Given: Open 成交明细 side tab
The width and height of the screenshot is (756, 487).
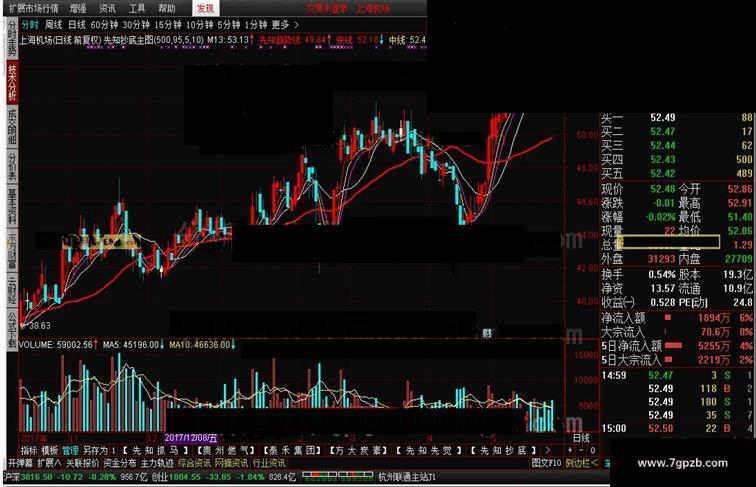Looking at the screenshot, I should pos(12,127).
